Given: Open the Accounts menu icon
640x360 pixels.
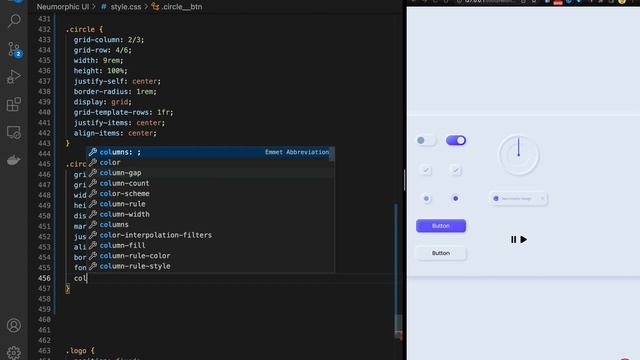Looking at the screenshot, I should click(13, 325).
